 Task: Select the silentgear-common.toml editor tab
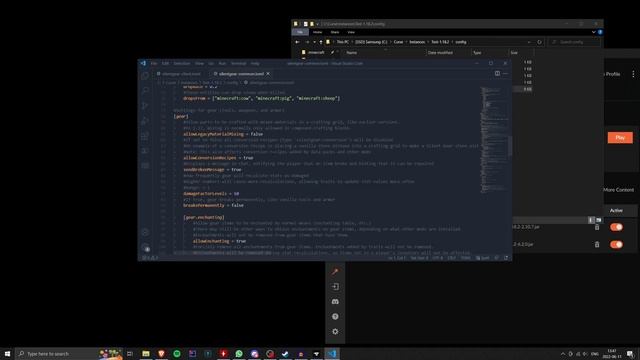click(x=241, y=74)
